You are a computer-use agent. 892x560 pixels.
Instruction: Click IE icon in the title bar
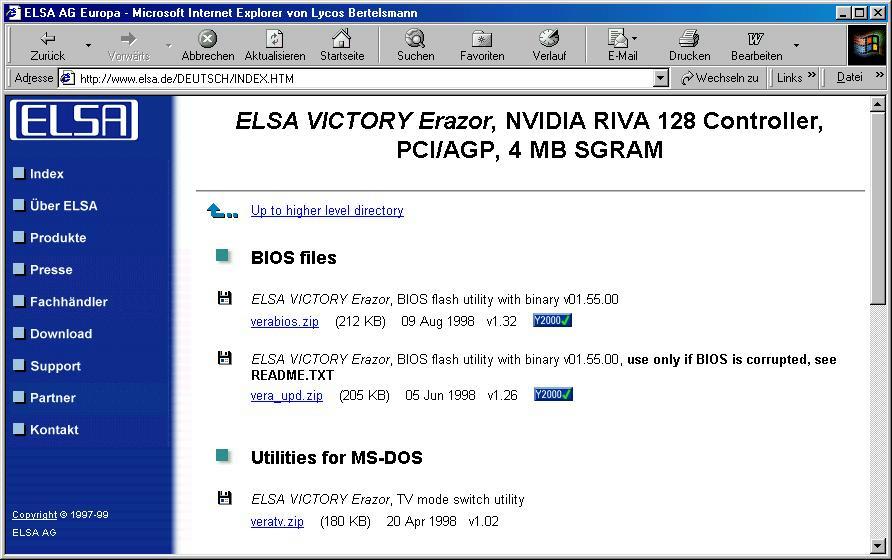point(13,13)
